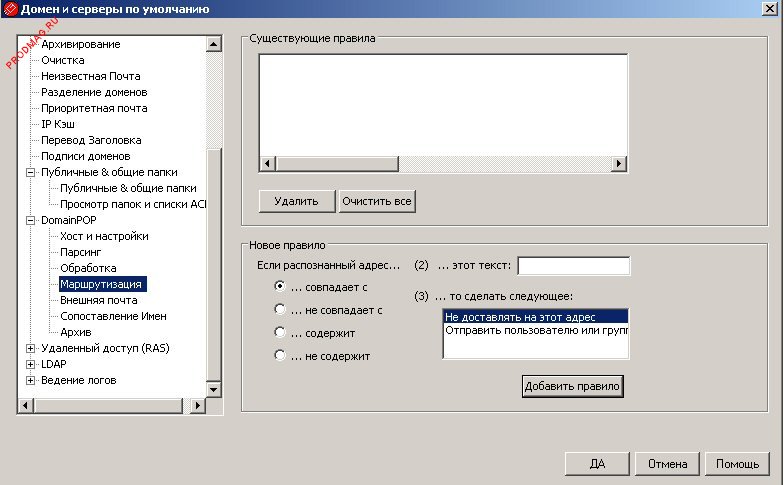This screenshot has width=784, height=485.
Task: Click the tree panel's scroll down arrow
Action: point(213,388)
